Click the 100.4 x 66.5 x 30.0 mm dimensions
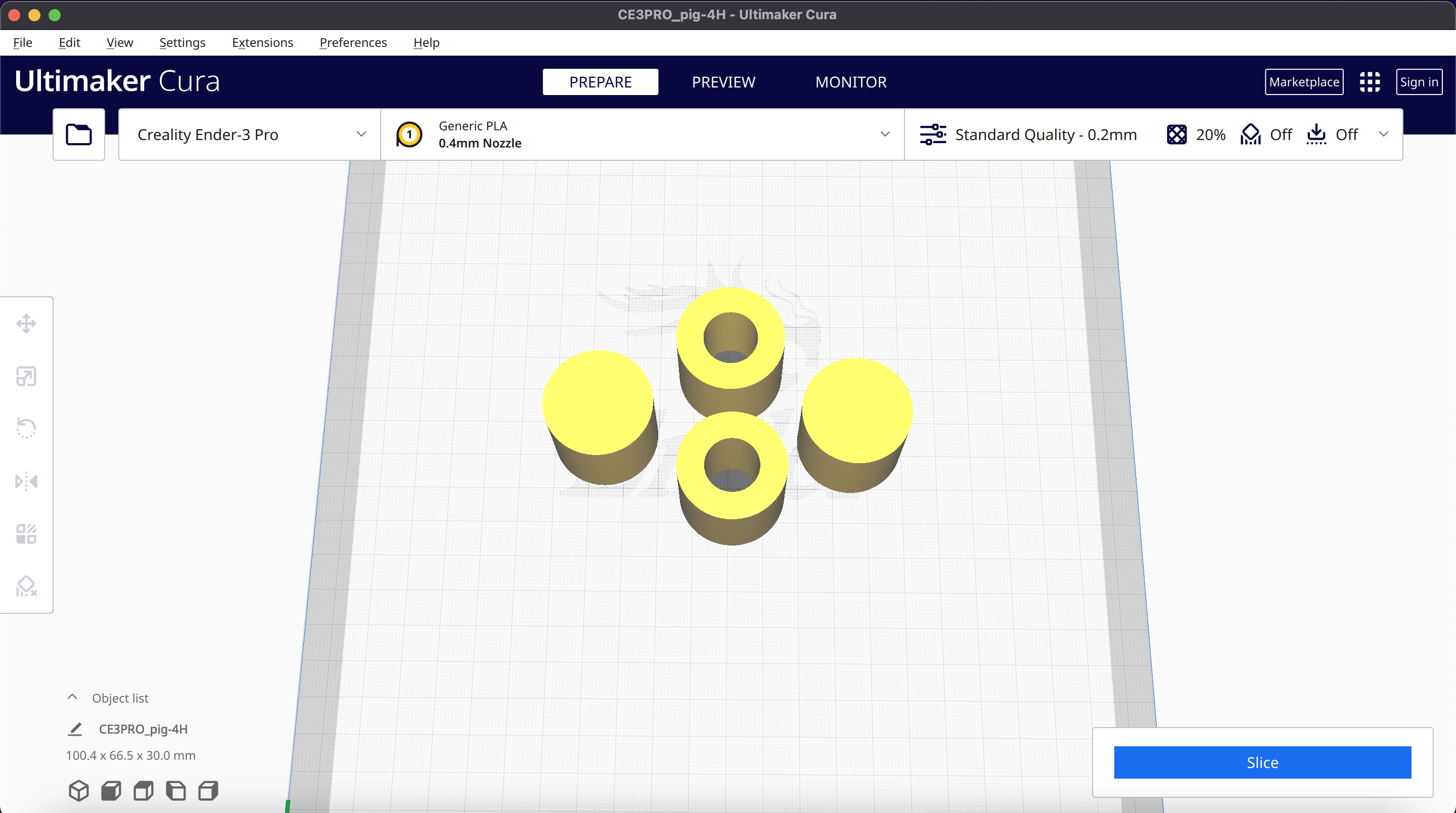The width and height of the screenshot is (1456, 813). click(x=130, y=755)
